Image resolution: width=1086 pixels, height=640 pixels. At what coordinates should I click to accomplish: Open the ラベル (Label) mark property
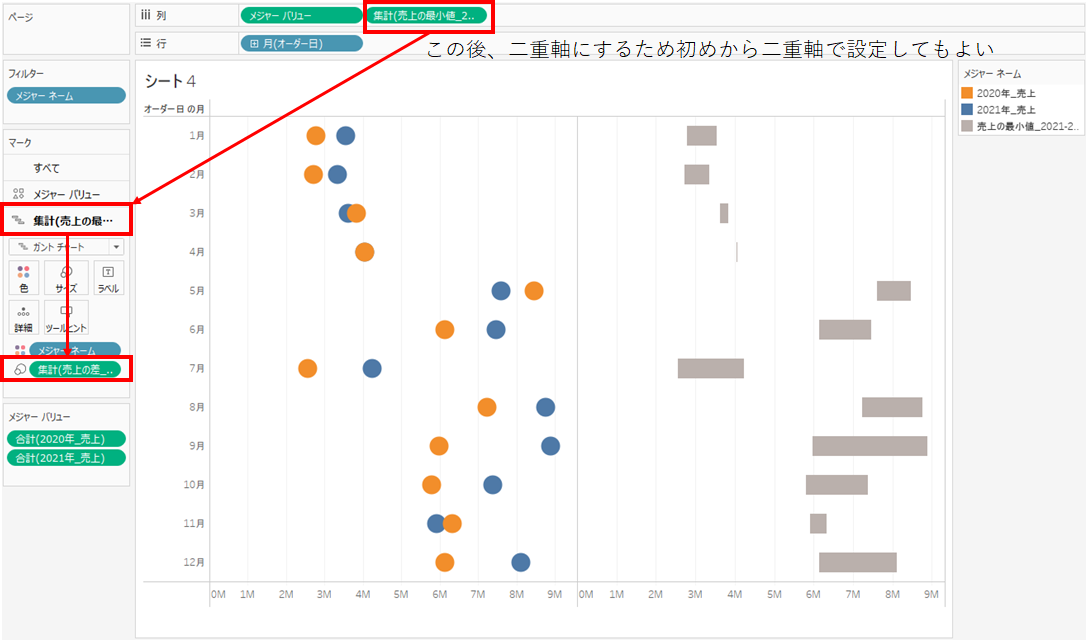pyautogui.click(x=108, y=278)
